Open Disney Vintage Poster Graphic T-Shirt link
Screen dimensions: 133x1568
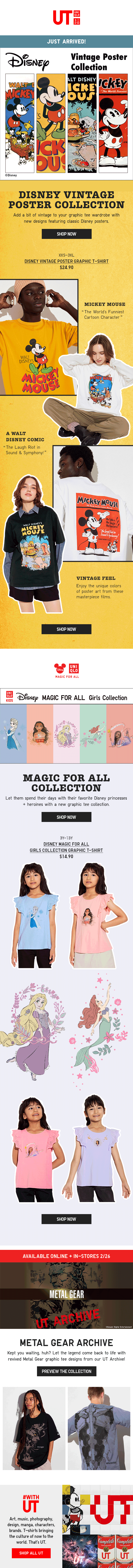tap(66, 261)
